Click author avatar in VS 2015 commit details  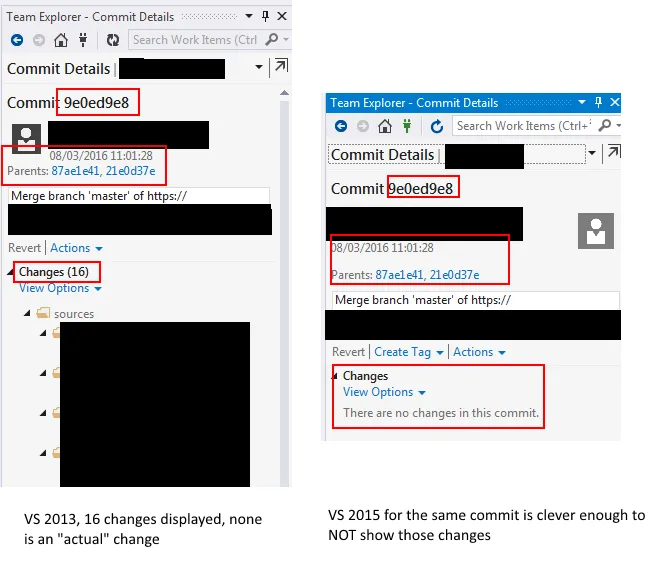pos(596,231)
